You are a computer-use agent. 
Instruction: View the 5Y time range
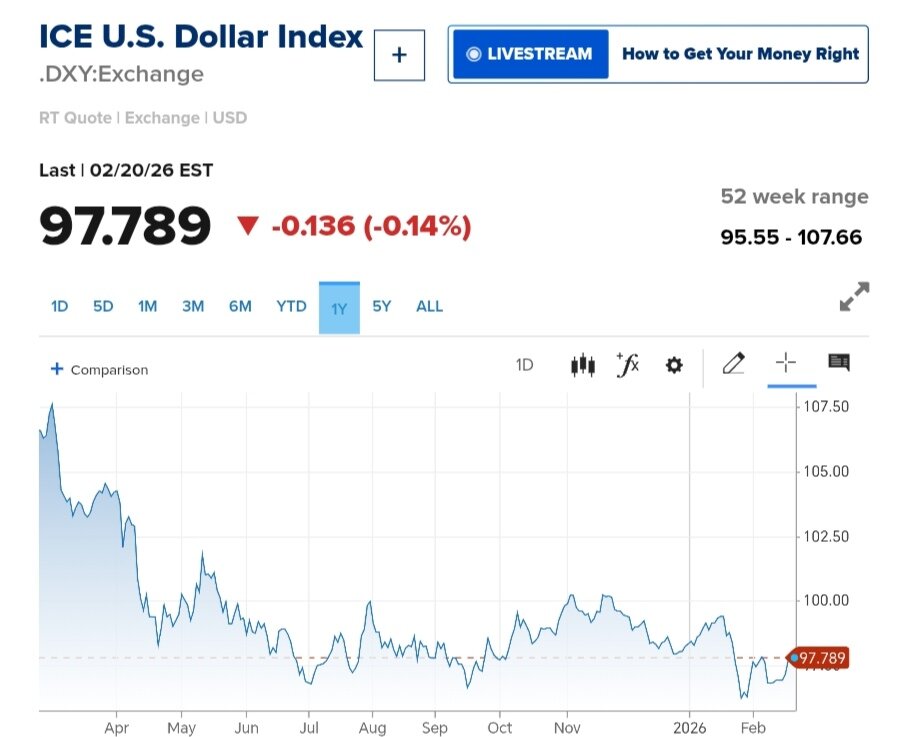[382, 306]
